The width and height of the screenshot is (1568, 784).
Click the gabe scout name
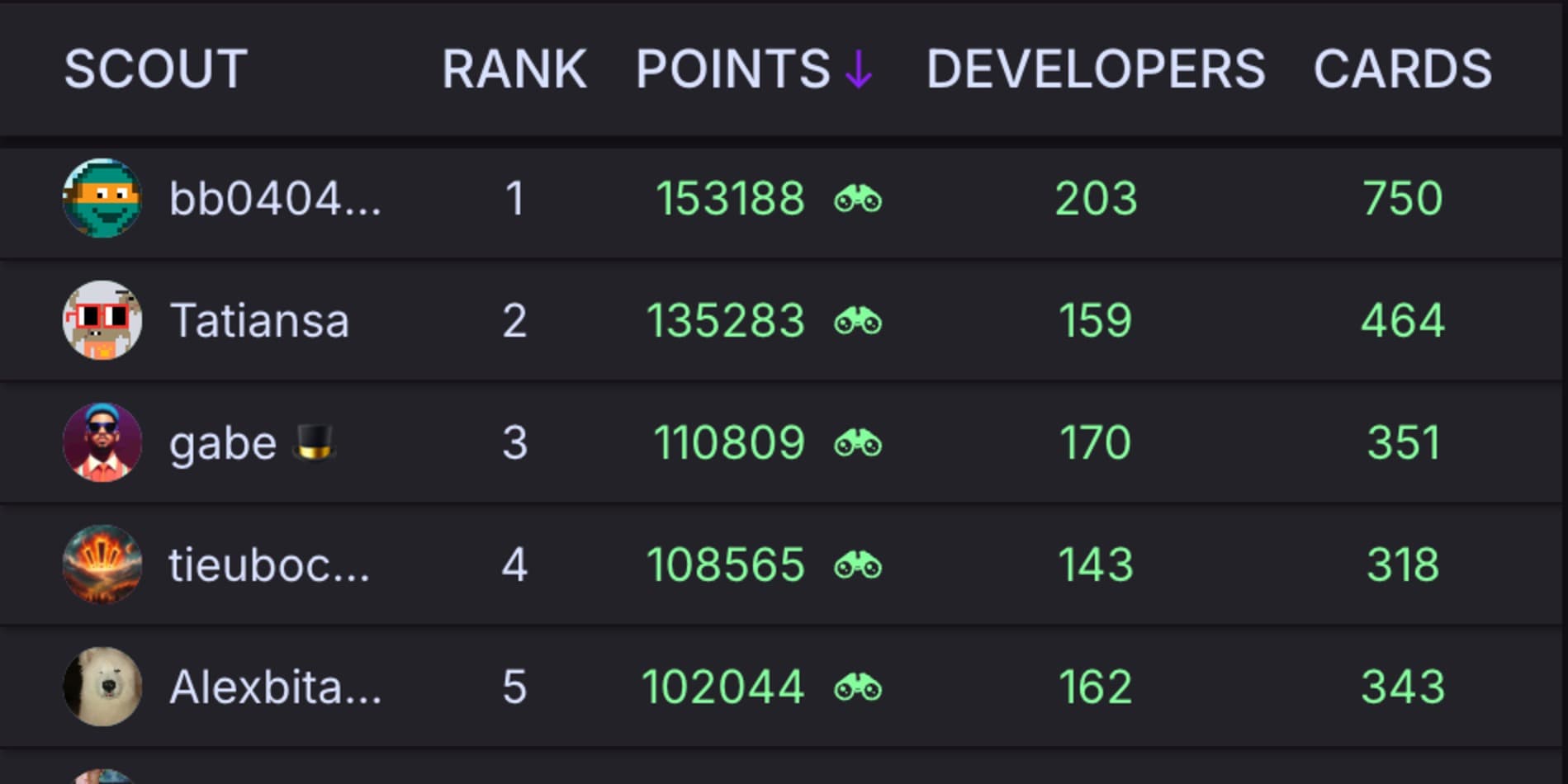[x=223, y=445]
